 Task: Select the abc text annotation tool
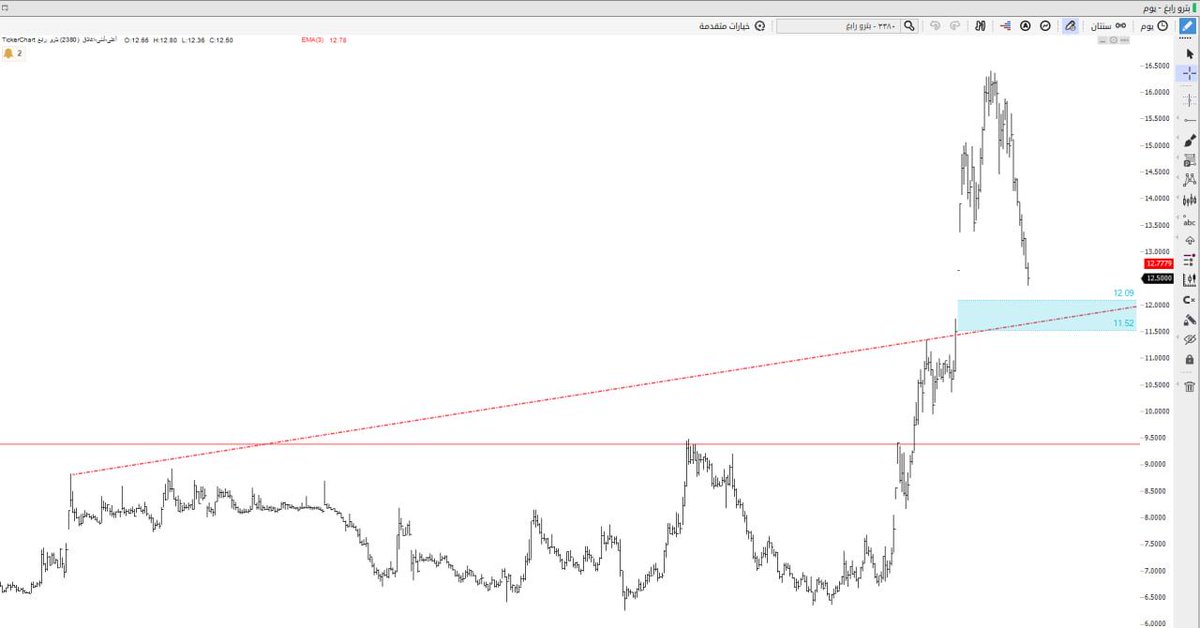1189,222
